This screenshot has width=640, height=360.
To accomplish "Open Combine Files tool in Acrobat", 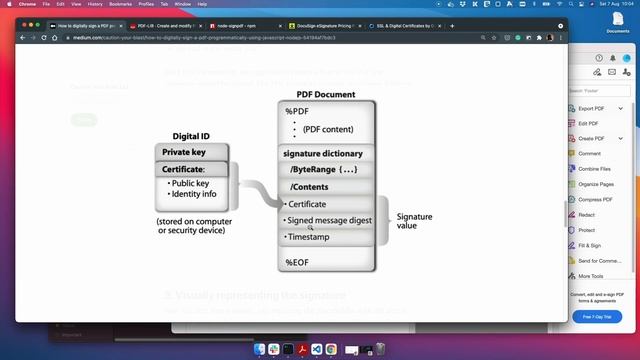I will click(x=594, y=169).
